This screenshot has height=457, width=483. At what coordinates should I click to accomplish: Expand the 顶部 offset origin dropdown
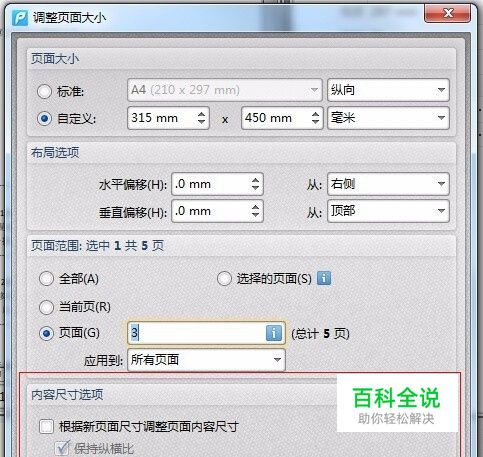[388, 211]
